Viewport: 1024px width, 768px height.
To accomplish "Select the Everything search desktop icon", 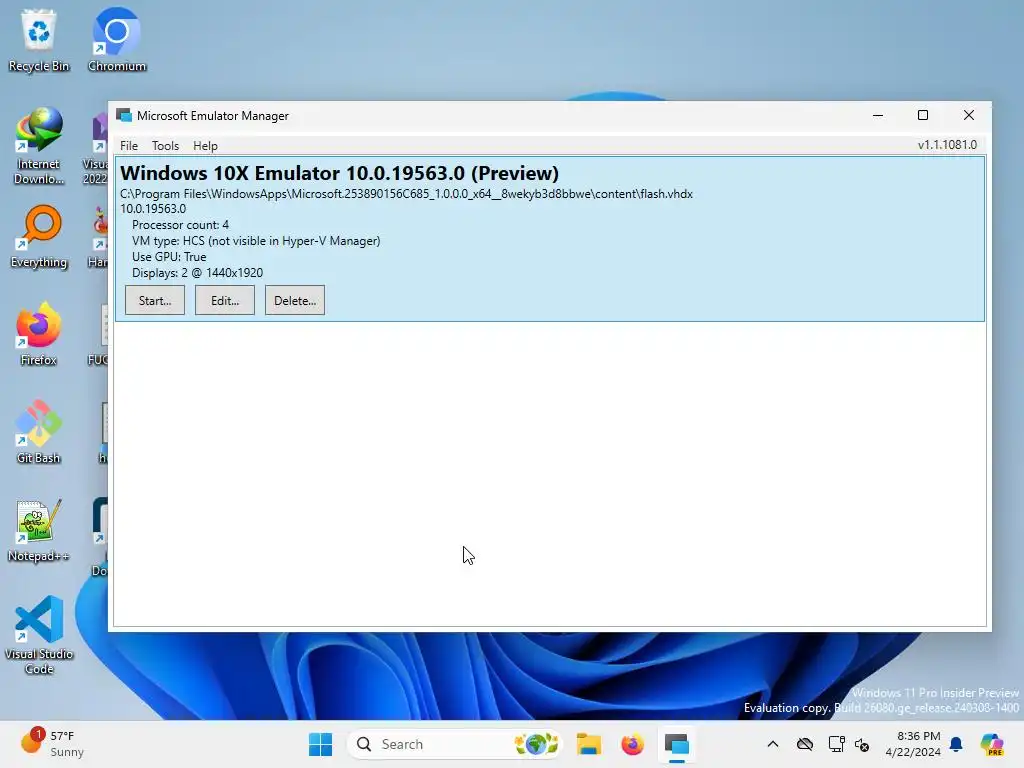I will click(39, 237).
